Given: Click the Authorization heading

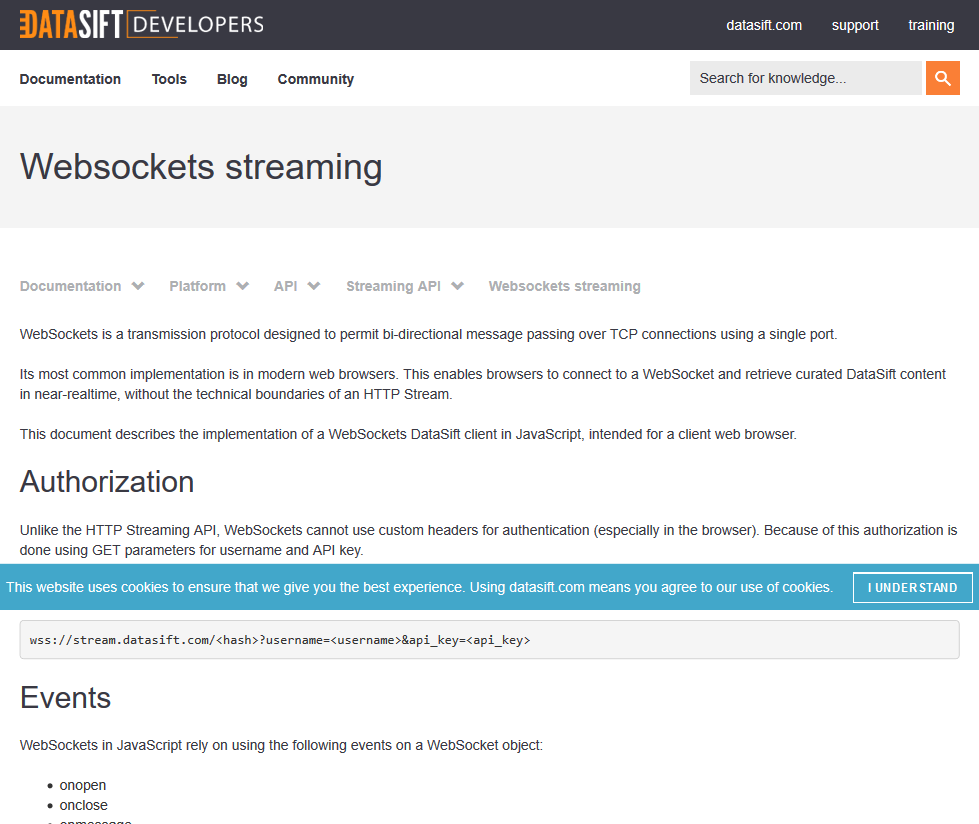Looking at the screenshot, I should tap(107, 482).
